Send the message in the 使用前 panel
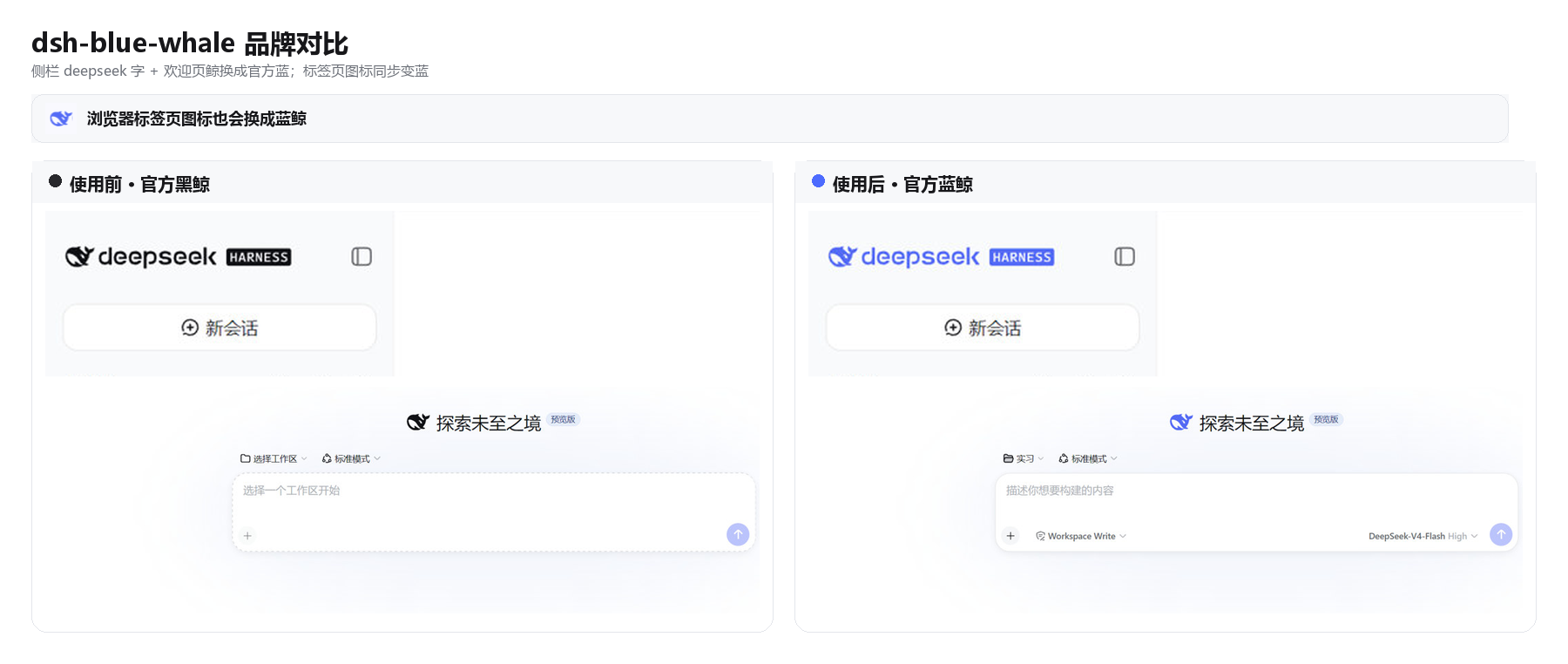Viewport: 1568px width, 664px height. [x=738, y=534]
